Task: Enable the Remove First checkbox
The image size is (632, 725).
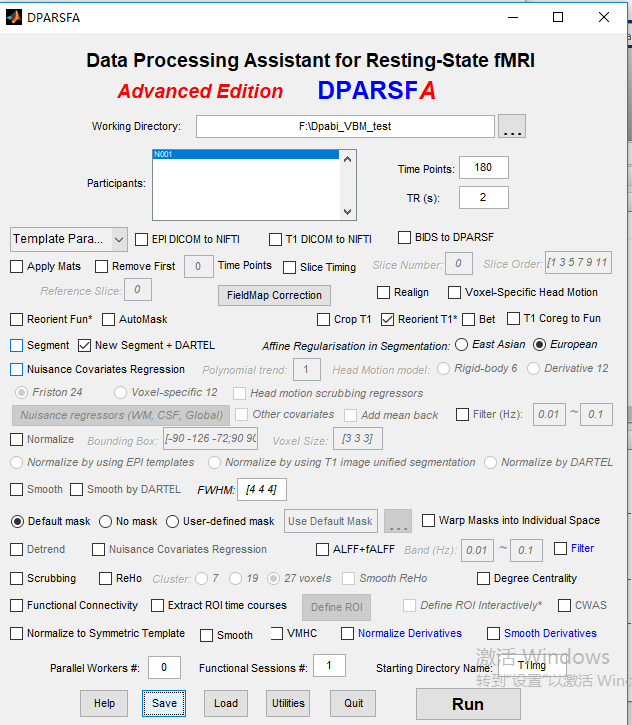Action: click(x=101, y=267)
